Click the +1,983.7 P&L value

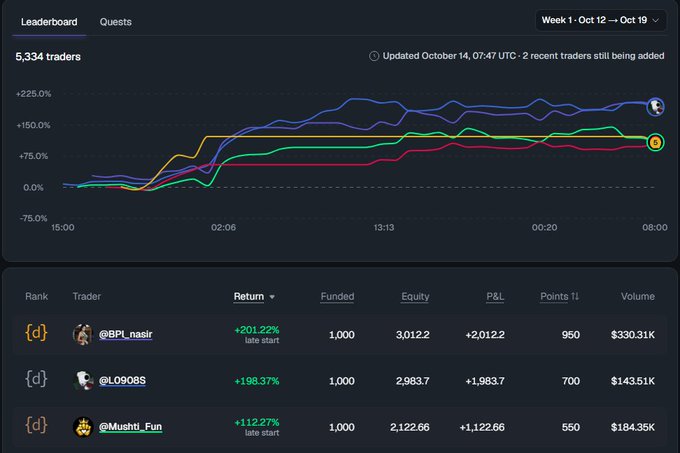[485, 381]
